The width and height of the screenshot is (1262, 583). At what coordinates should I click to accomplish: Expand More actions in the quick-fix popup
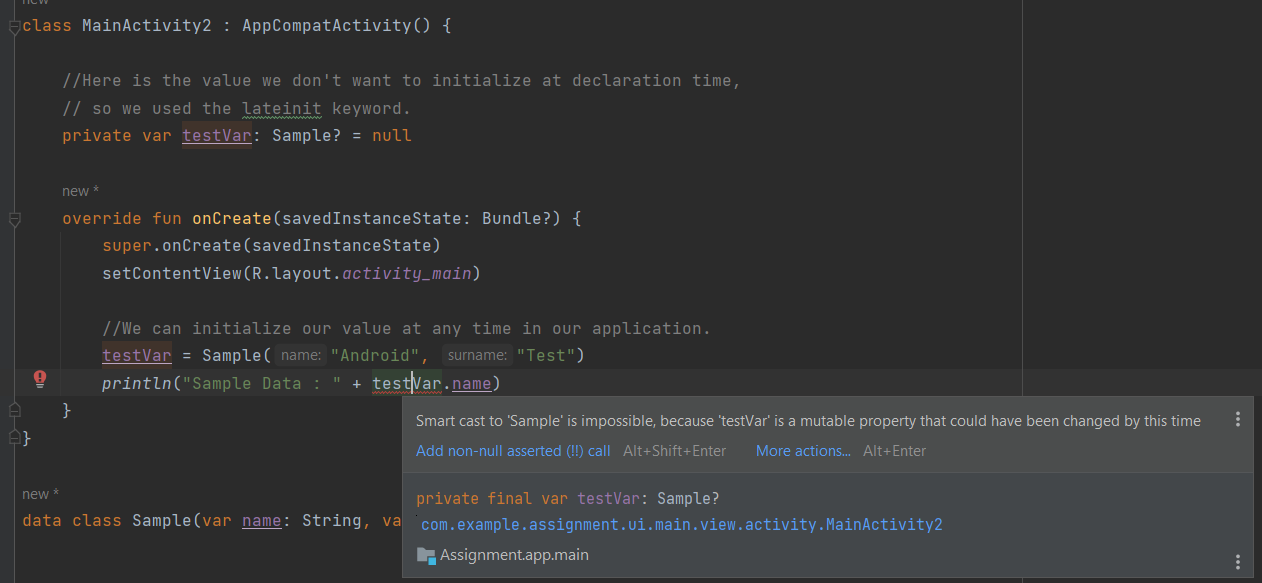point(802,451)
